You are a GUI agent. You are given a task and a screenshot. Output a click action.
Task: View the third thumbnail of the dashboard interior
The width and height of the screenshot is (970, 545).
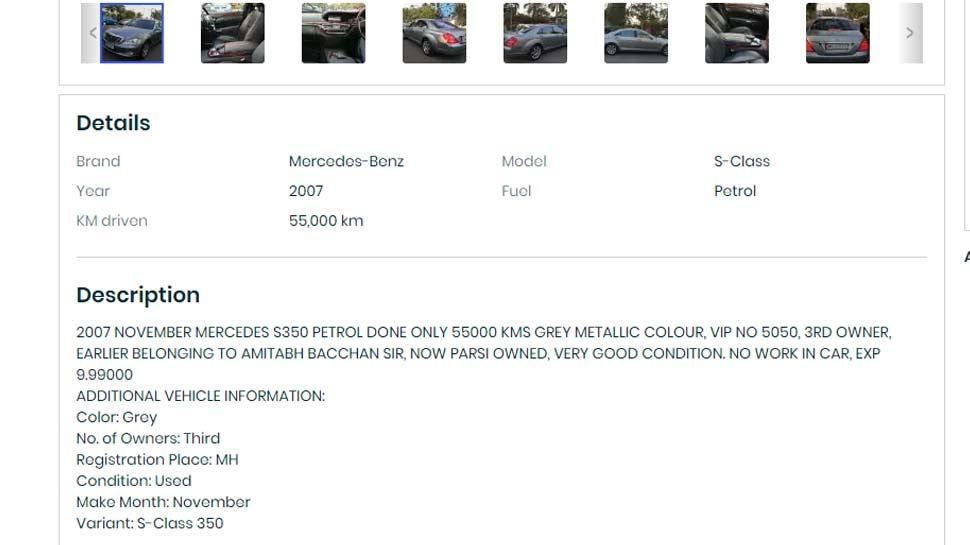pyautogui.click(x=333, y=33)
